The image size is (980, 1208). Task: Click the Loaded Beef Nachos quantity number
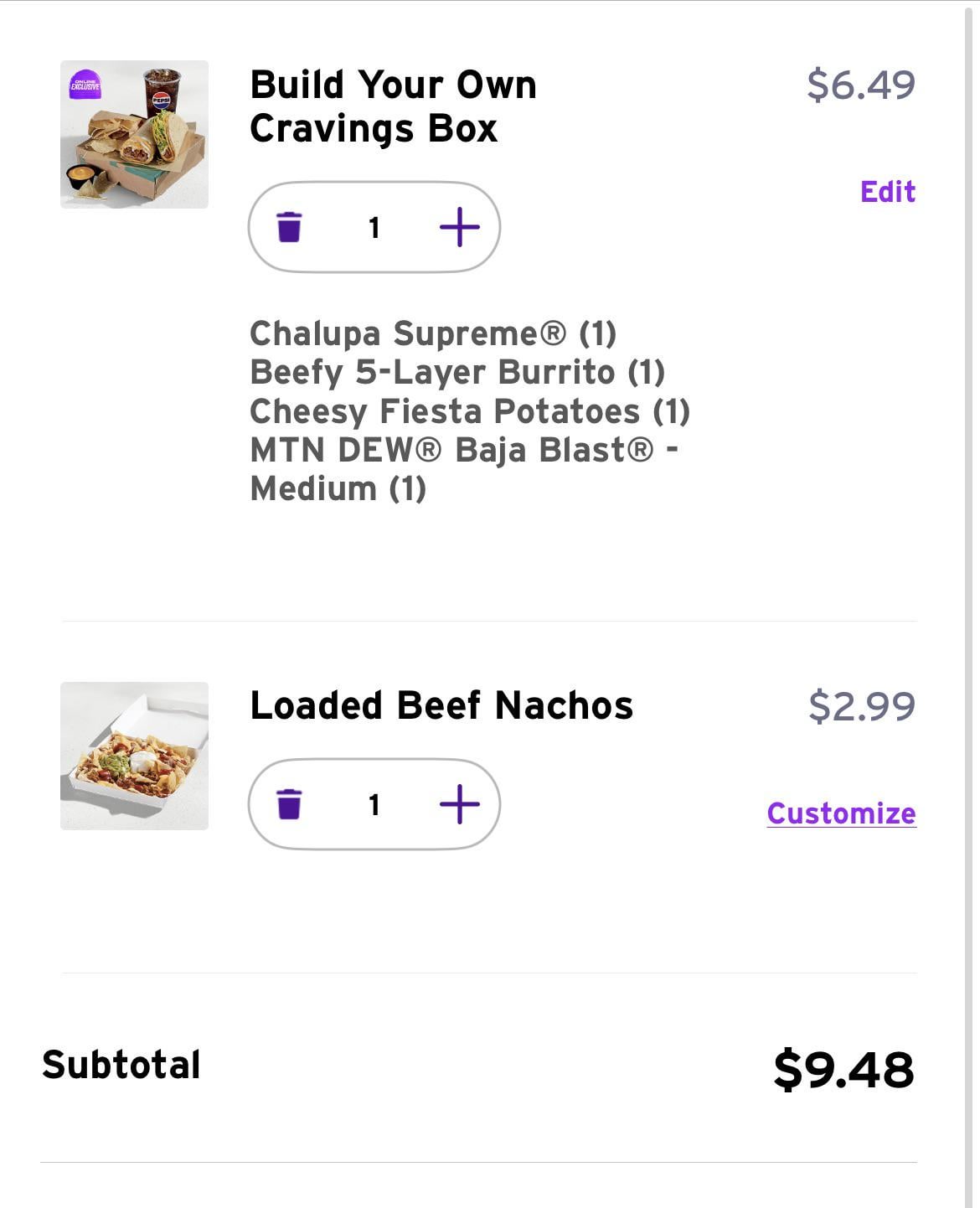[374, 805]
